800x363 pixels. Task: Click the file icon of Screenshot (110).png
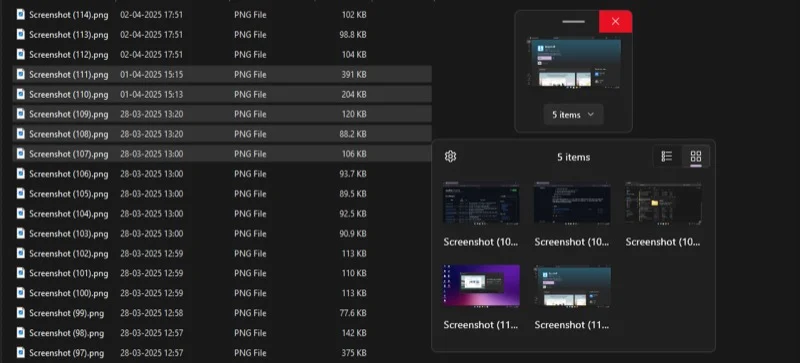coord(20,94)
